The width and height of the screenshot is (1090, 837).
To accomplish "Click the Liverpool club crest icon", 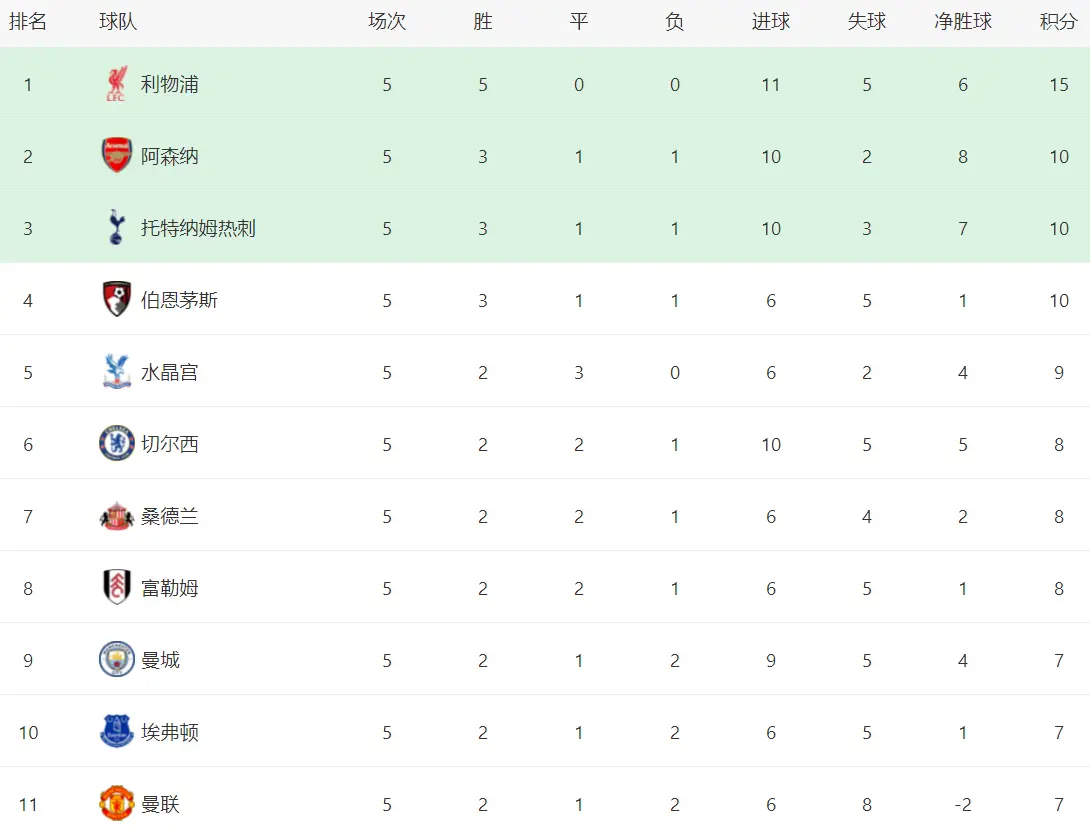I will [x=117, y=85].
